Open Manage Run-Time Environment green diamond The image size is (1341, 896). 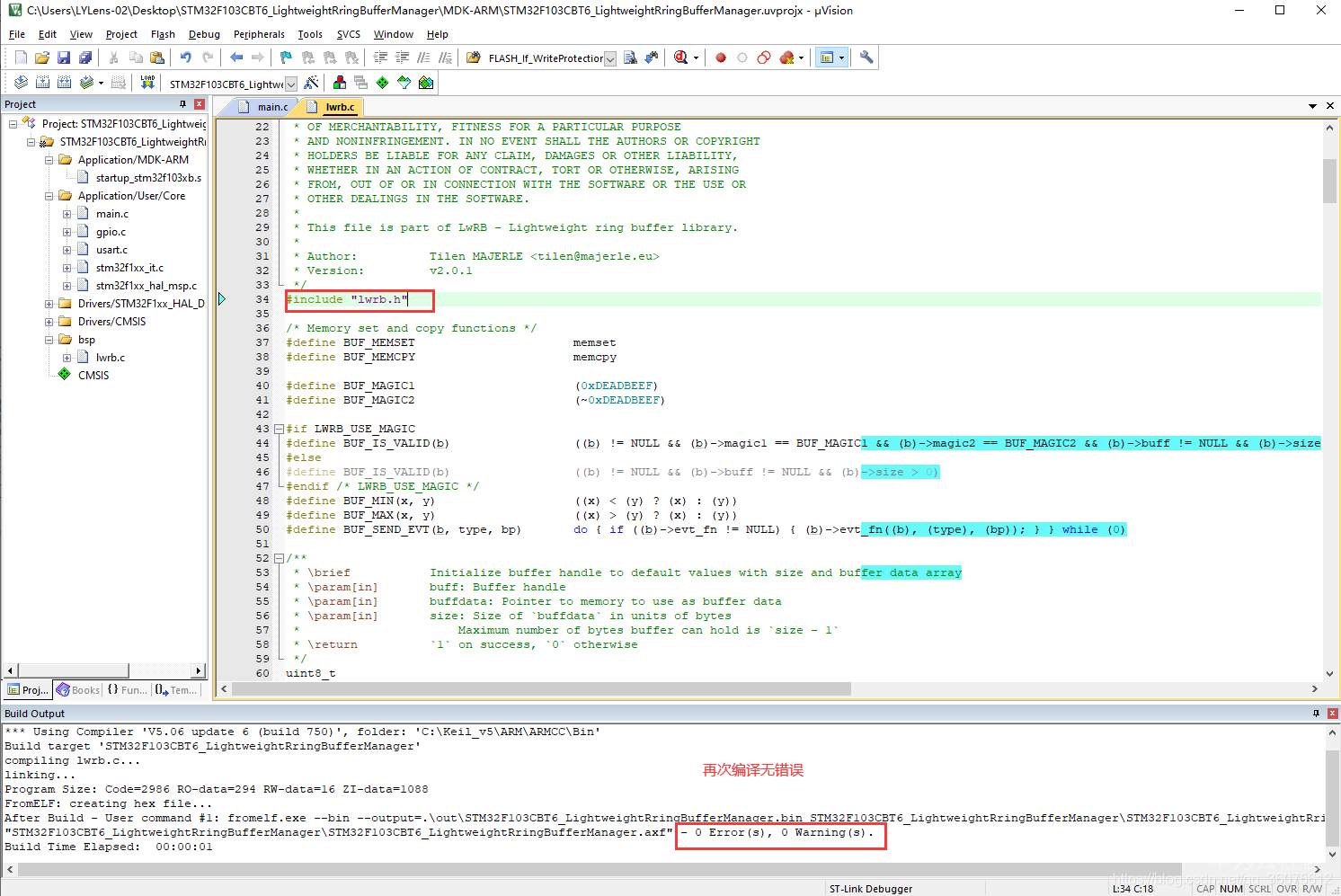[x=383, y=83]
